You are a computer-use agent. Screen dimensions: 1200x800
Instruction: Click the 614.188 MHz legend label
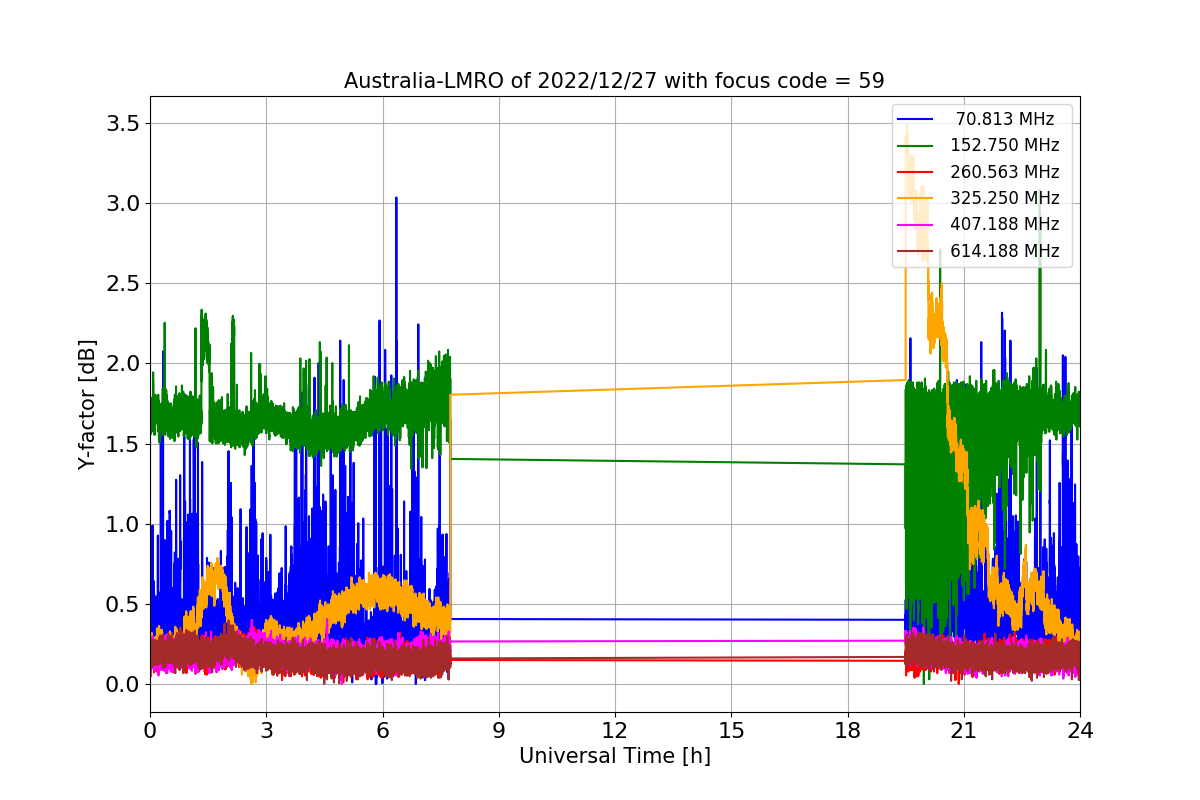1005,251
